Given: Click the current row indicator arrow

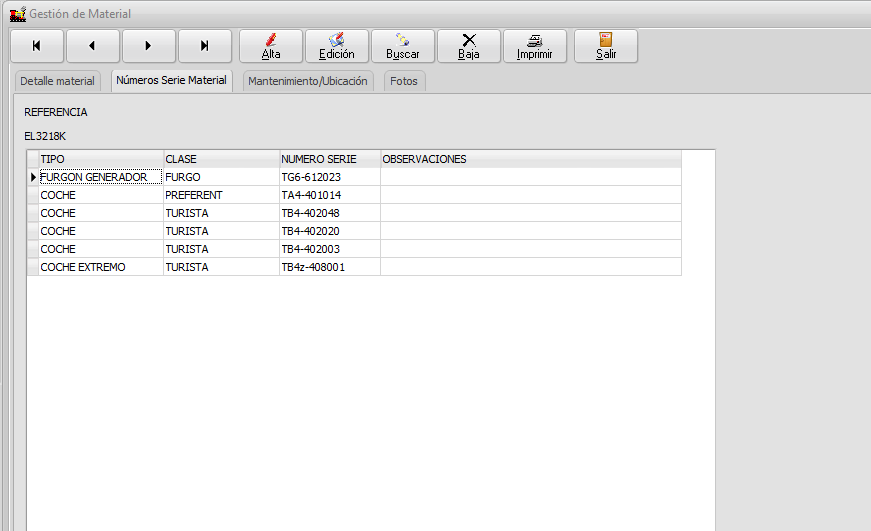Looking at the screenshot, I should (x=33, y=177).
